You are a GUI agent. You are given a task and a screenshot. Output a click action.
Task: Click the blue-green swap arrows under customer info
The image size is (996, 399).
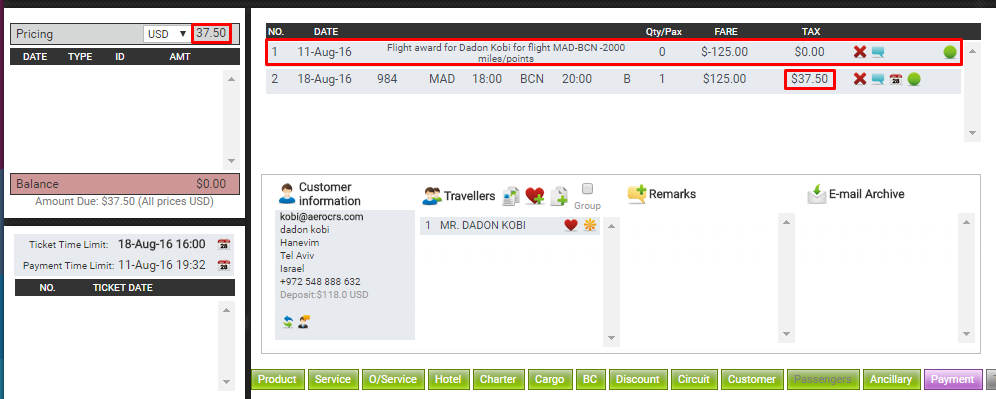[x=288, y=322]
